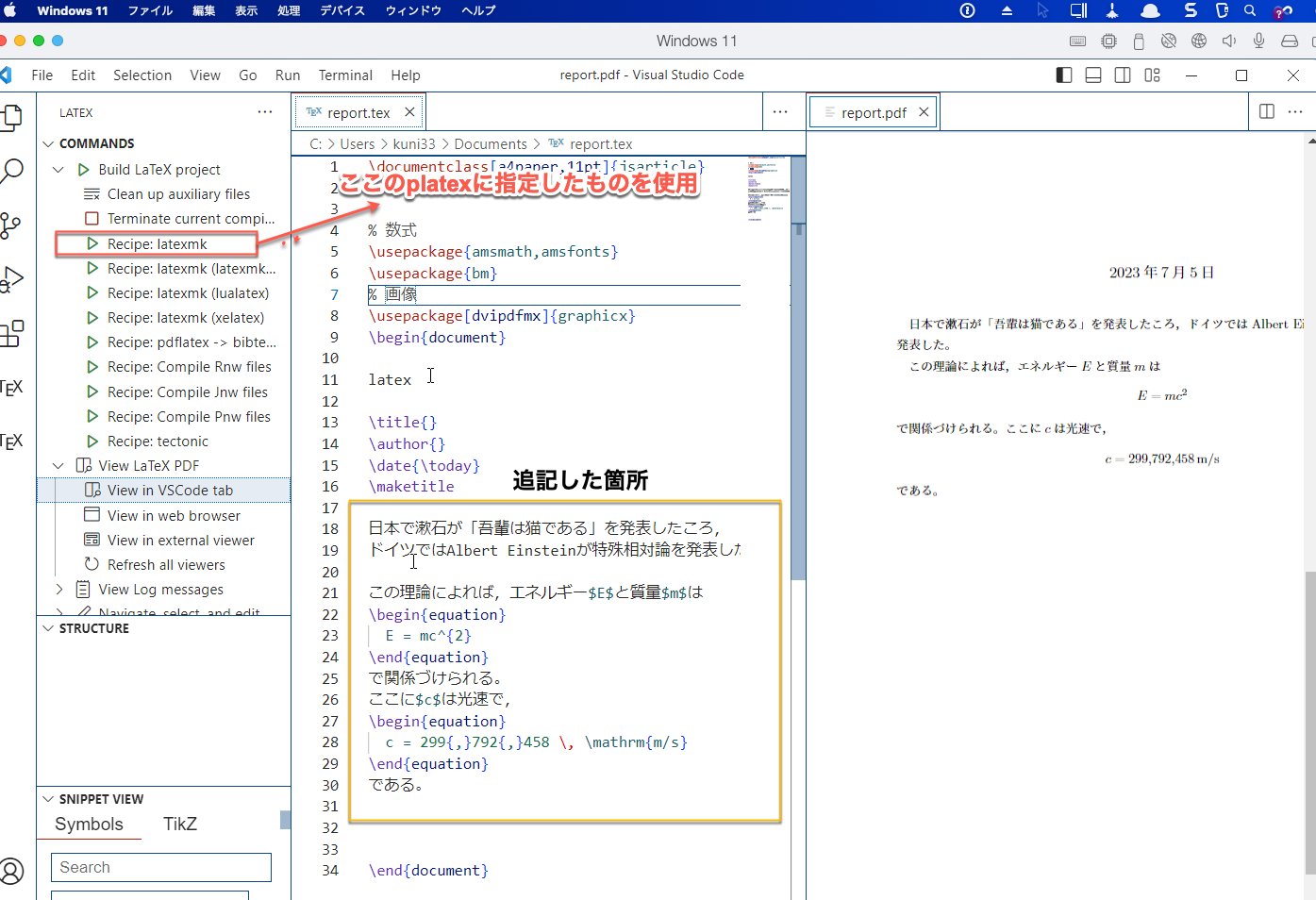The height and width of the screenshot is (900, 1316).
Task: Toggle bottom panel layout icon
Action: click(1093, 75)
